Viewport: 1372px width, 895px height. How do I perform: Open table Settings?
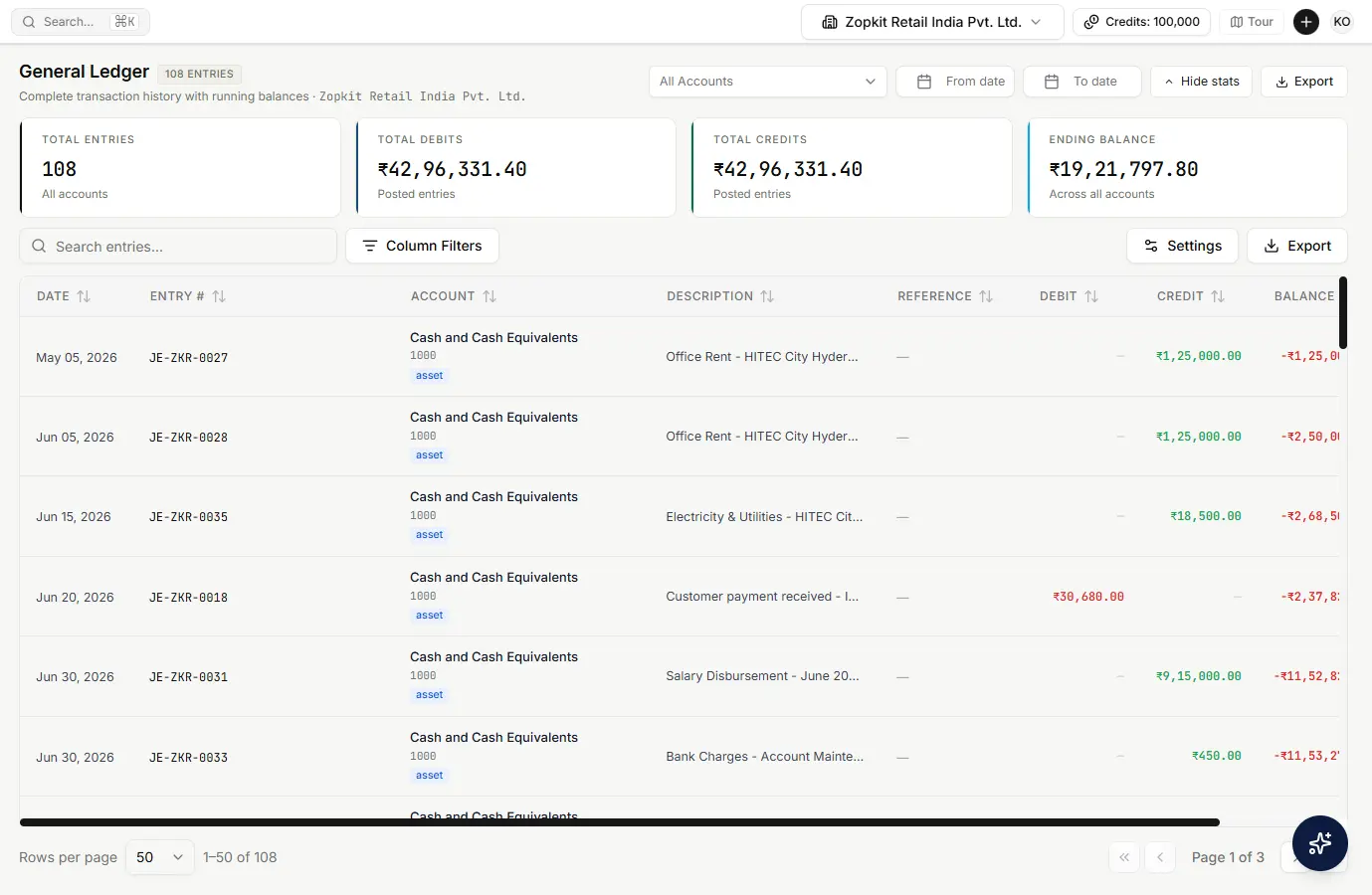click(x=1182, y=246)
